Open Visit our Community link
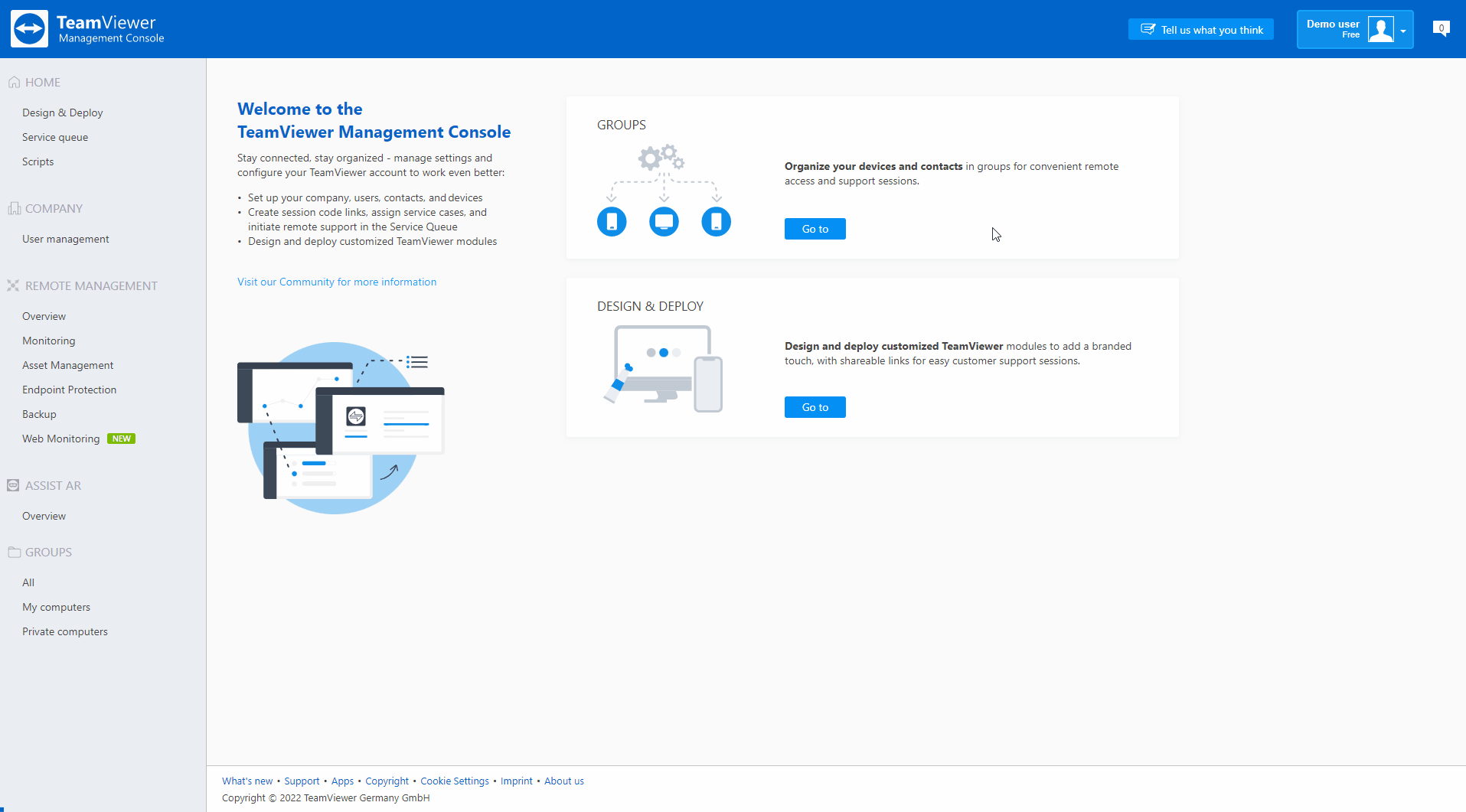This screenshot has height=812, width=1466. point(337,282)
